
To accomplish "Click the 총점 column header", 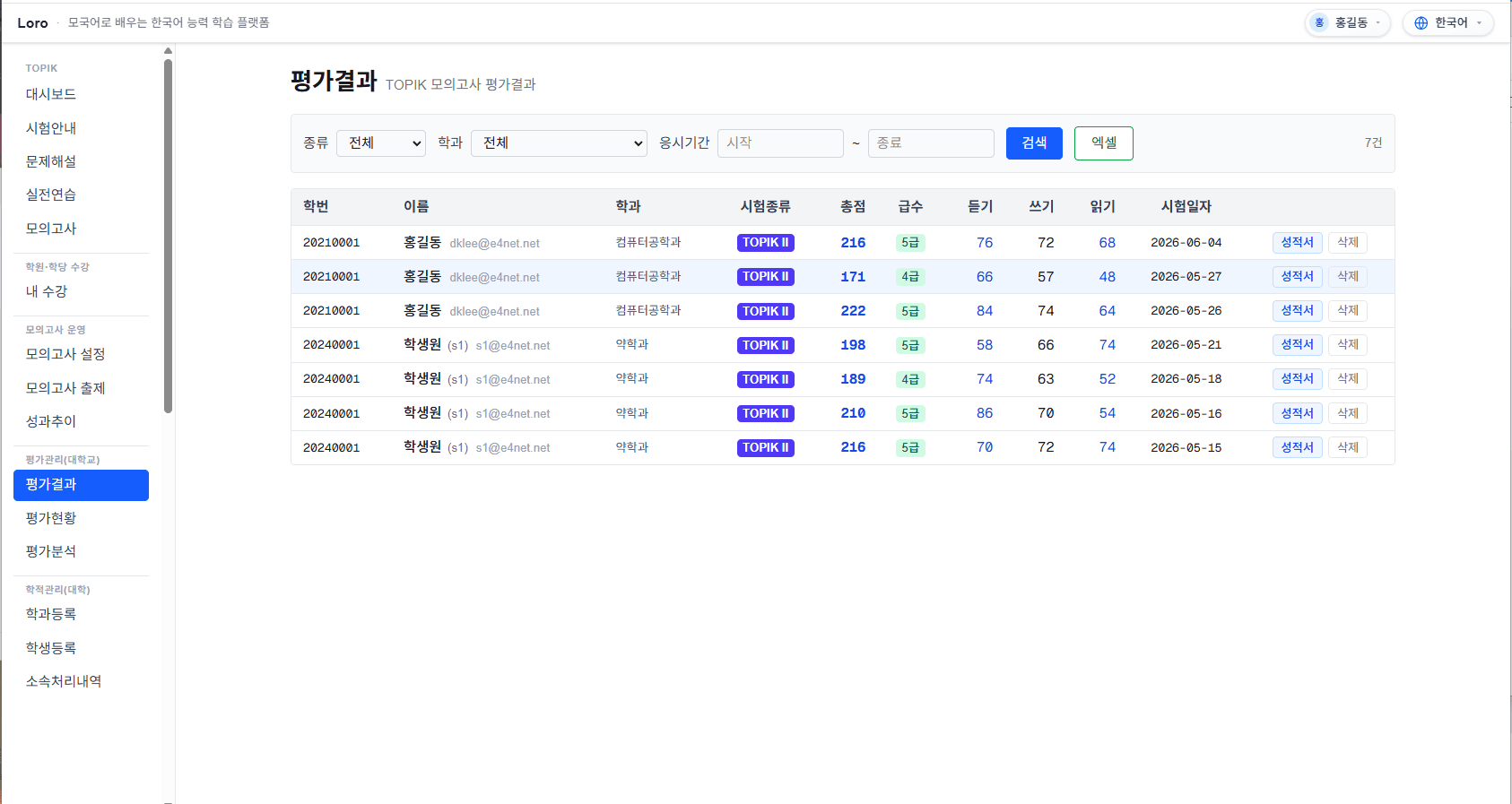I will click(x=853, y=206).
